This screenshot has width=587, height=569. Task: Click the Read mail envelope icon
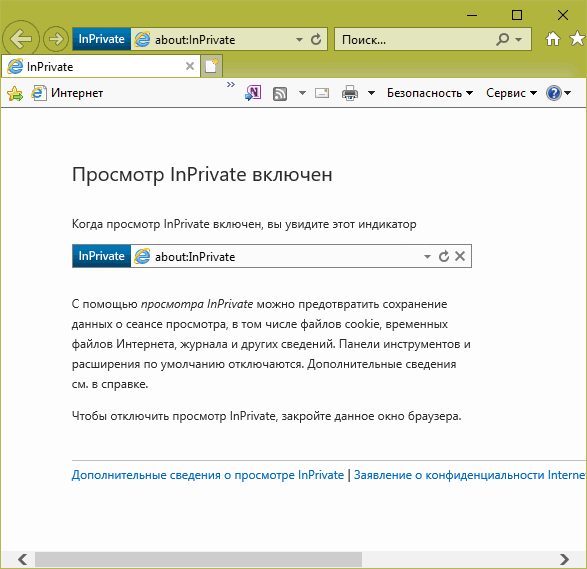pos(322,93)
